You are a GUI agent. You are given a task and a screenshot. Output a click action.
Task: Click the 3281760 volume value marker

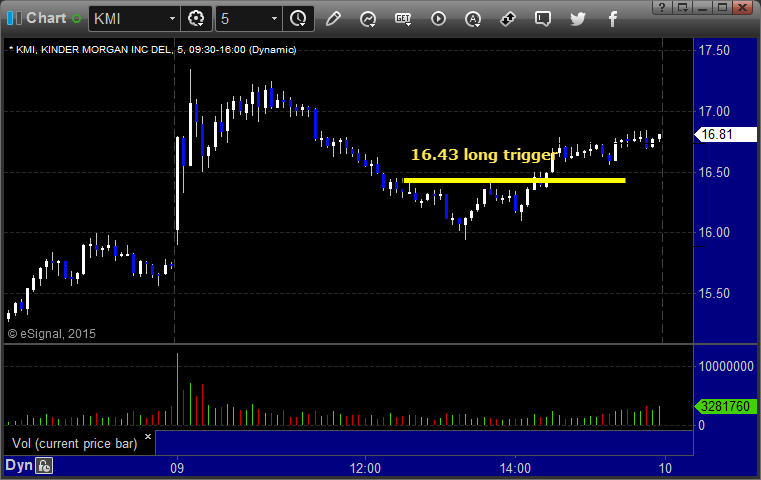coord(725,406)
